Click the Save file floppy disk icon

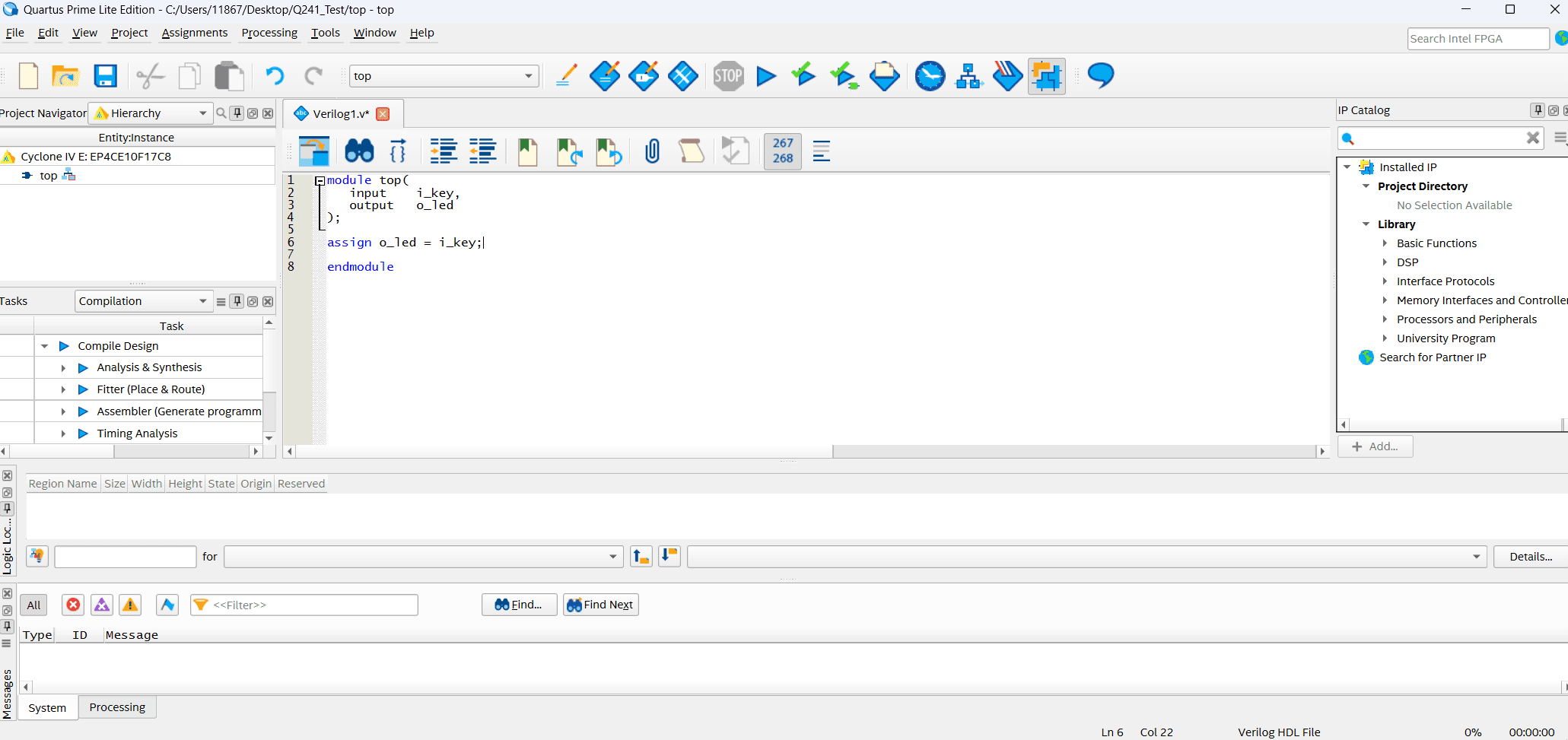pos(105,76)
